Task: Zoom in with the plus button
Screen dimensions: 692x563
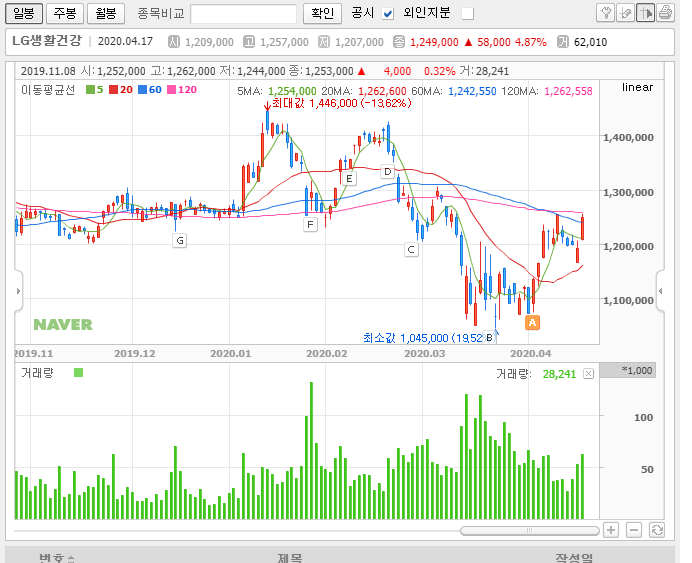Action: [x=611, y=530]
